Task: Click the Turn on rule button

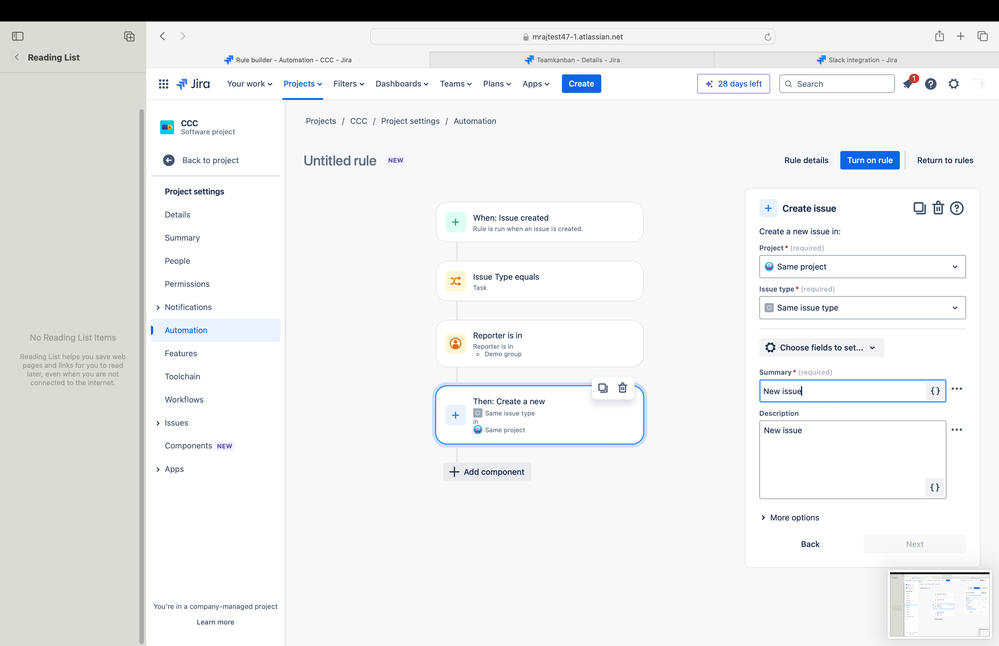Action: [x=870, y=160]
